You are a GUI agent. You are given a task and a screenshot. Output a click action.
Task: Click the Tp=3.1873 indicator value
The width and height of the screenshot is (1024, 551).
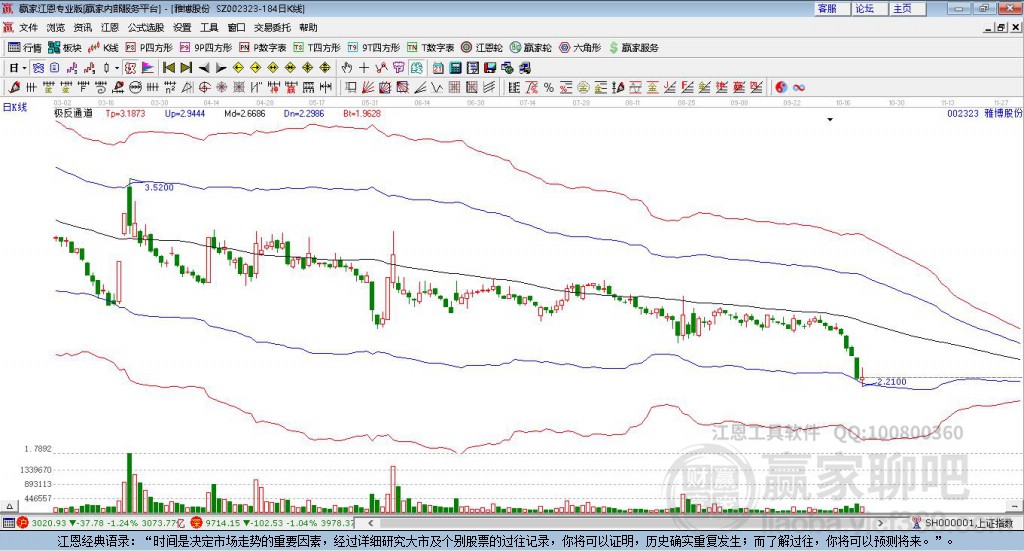[x=125, y=114]
